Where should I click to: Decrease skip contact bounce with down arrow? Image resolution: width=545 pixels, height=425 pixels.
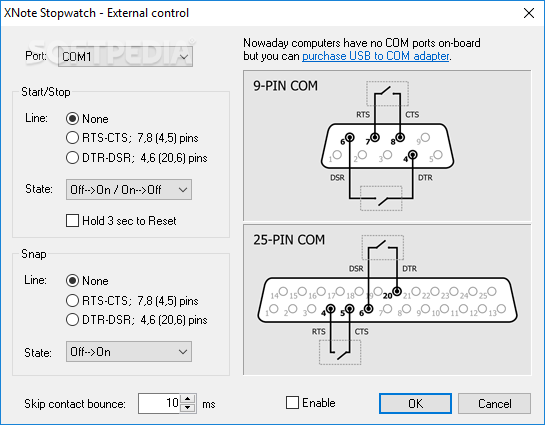pos(188,408)
